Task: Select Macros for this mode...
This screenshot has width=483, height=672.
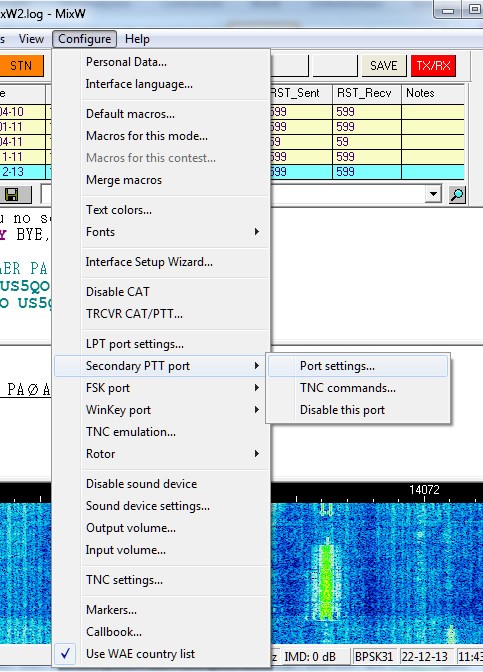Action: [162, 136]
